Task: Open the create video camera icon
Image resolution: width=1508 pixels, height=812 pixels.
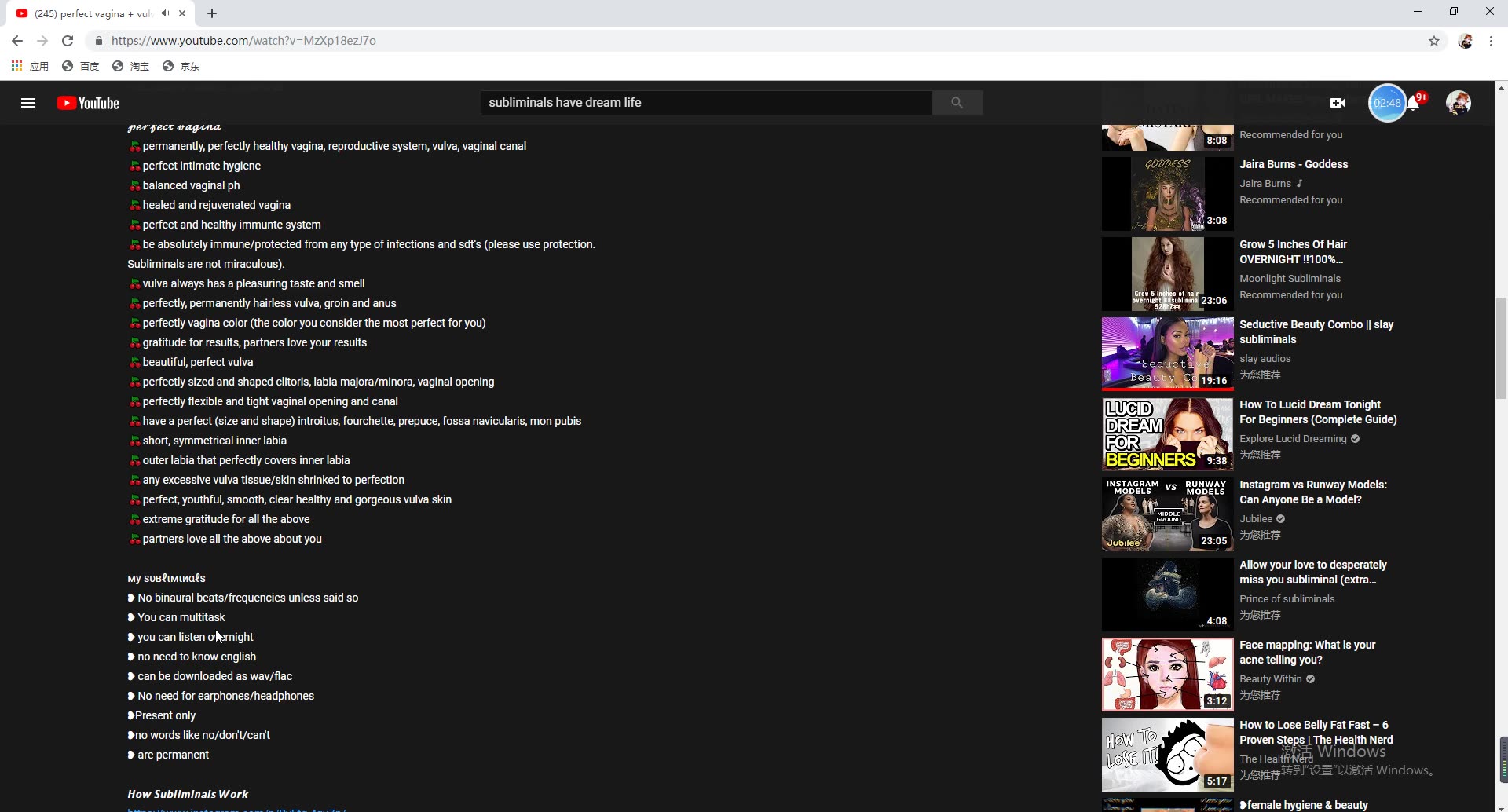Action: [x=1338, y=103]
